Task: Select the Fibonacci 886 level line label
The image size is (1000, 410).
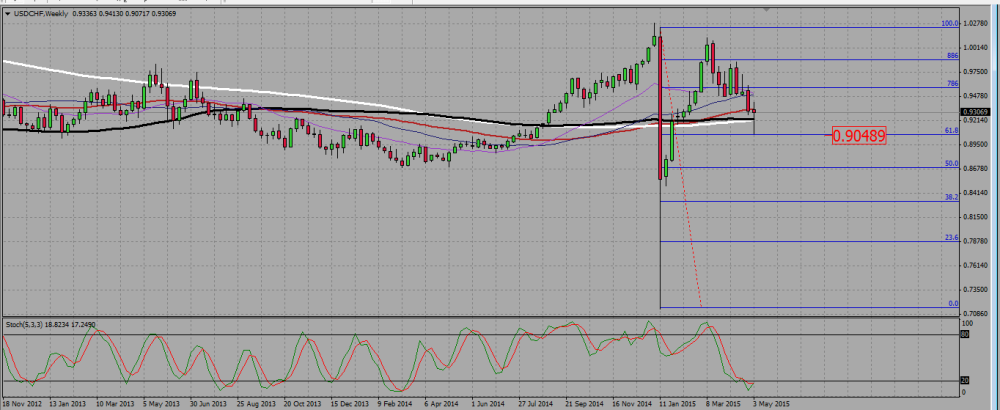Action: click(952, 56)
